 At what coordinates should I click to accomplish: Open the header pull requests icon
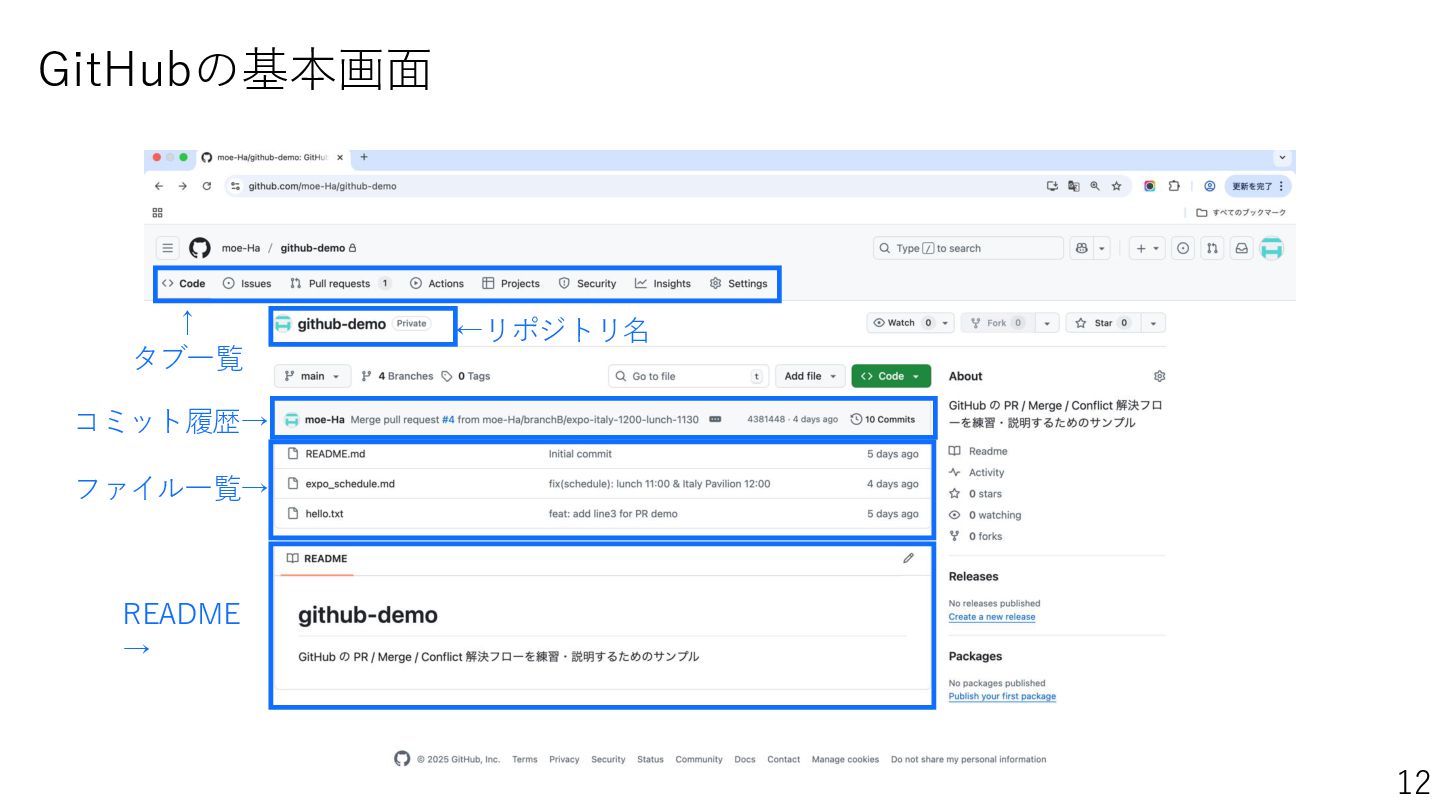pos(1212,248)
